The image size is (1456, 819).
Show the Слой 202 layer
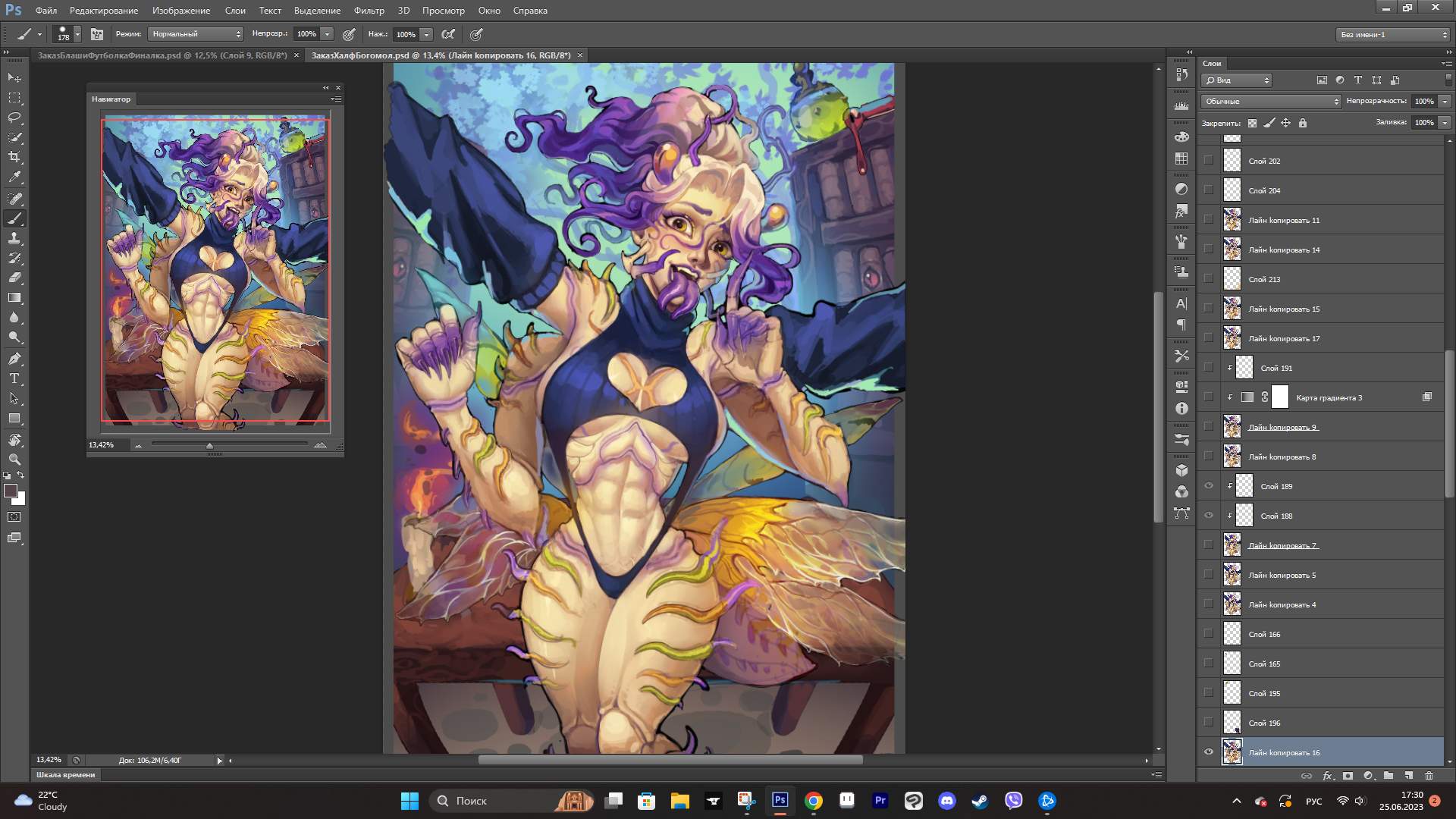[x=1209, y=161]
